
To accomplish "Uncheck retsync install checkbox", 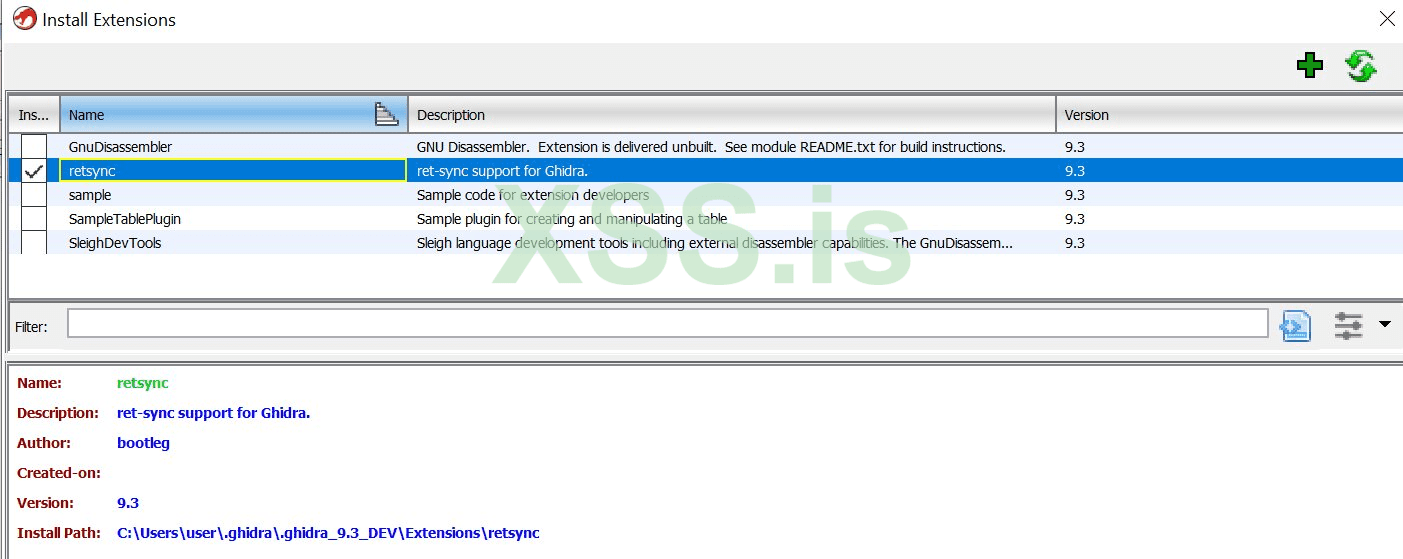I will [x=34, y=171].
